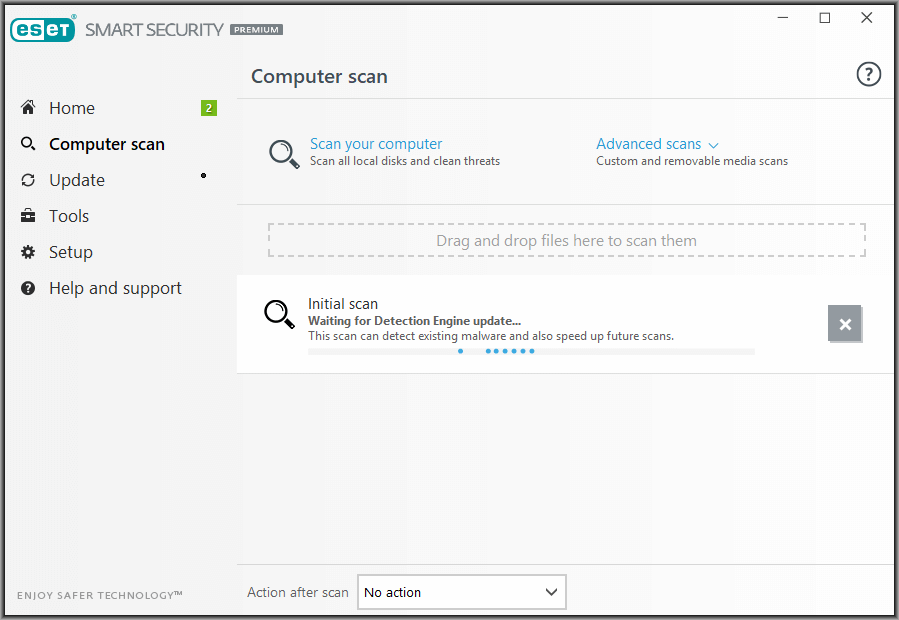Click the drag and drop files area
This screenshot has height=620, width=899.
click(566, 240)
